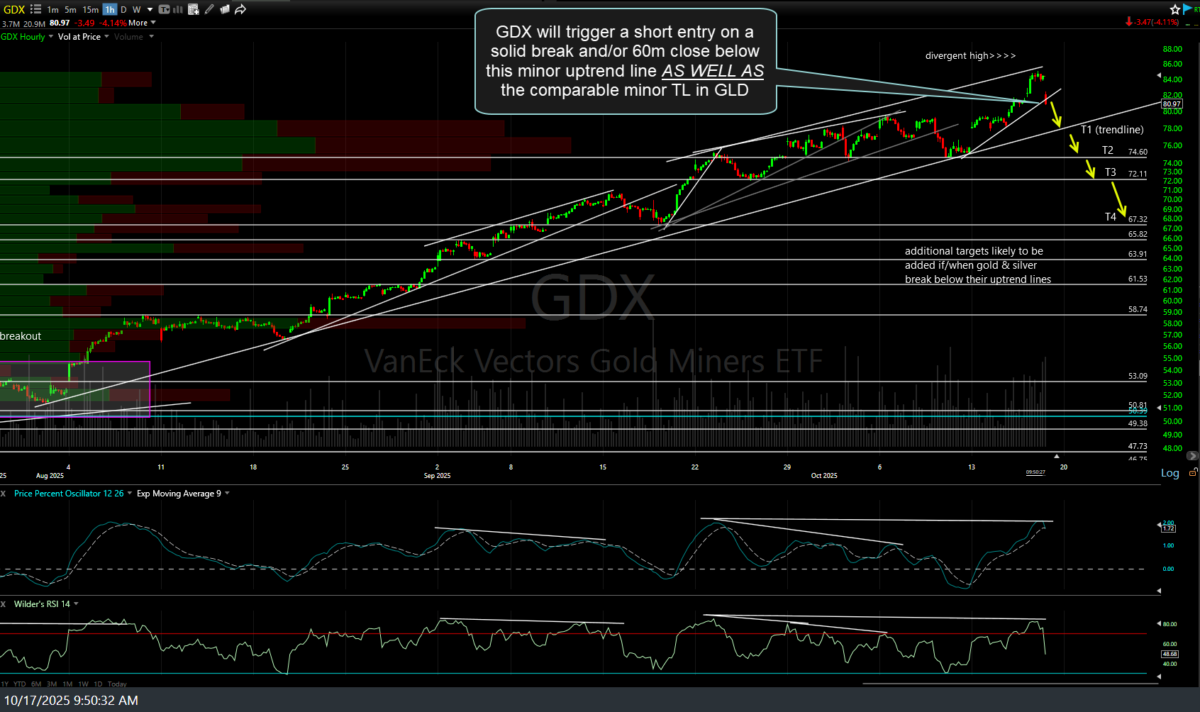Open the symbol list icon next to GDX
The height and width of the screenshot is (712, 1200).
35,10
